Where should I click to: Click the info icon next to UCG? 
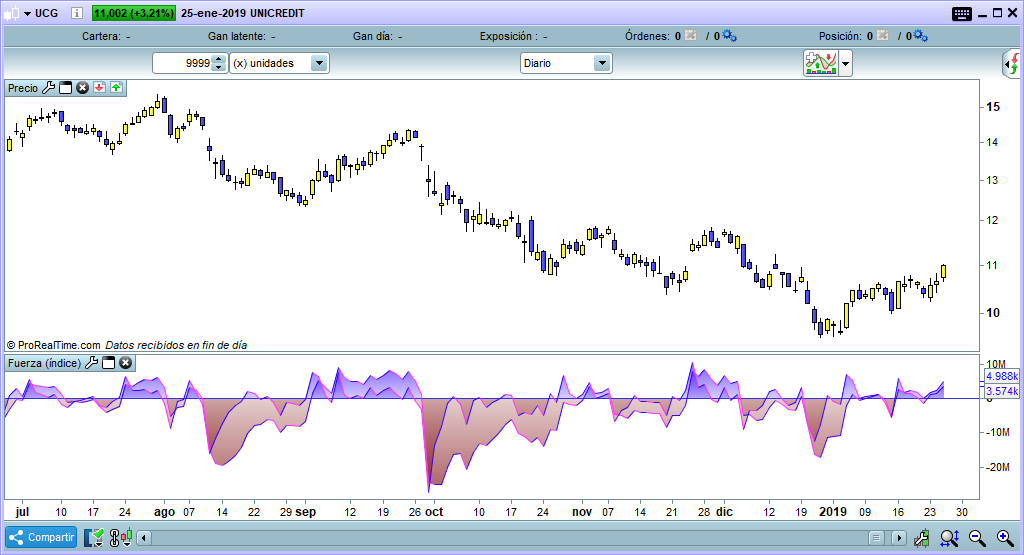(x=78, y=14)
